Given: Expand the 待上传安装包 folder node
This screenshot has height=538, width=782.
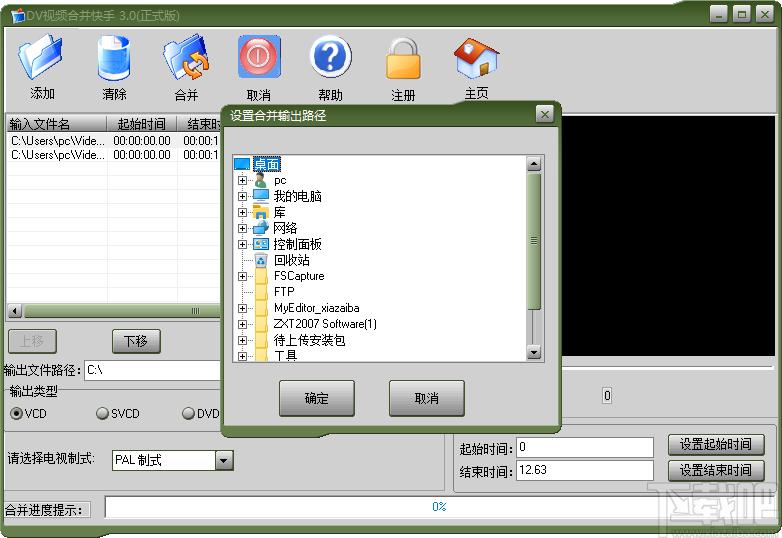Looking at the screenshot, I should [x=242, y=340].
